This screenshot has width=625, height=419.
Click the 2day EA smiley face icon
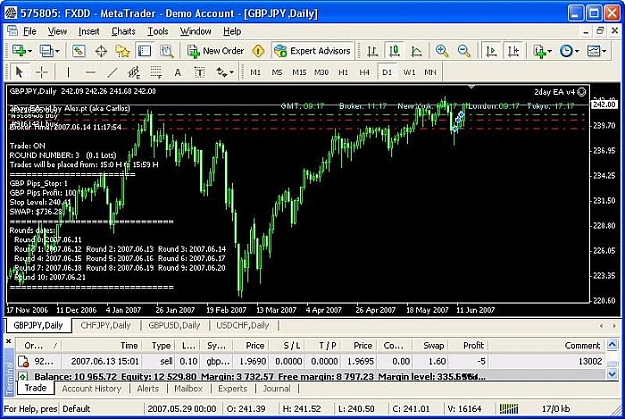(582, 92)
